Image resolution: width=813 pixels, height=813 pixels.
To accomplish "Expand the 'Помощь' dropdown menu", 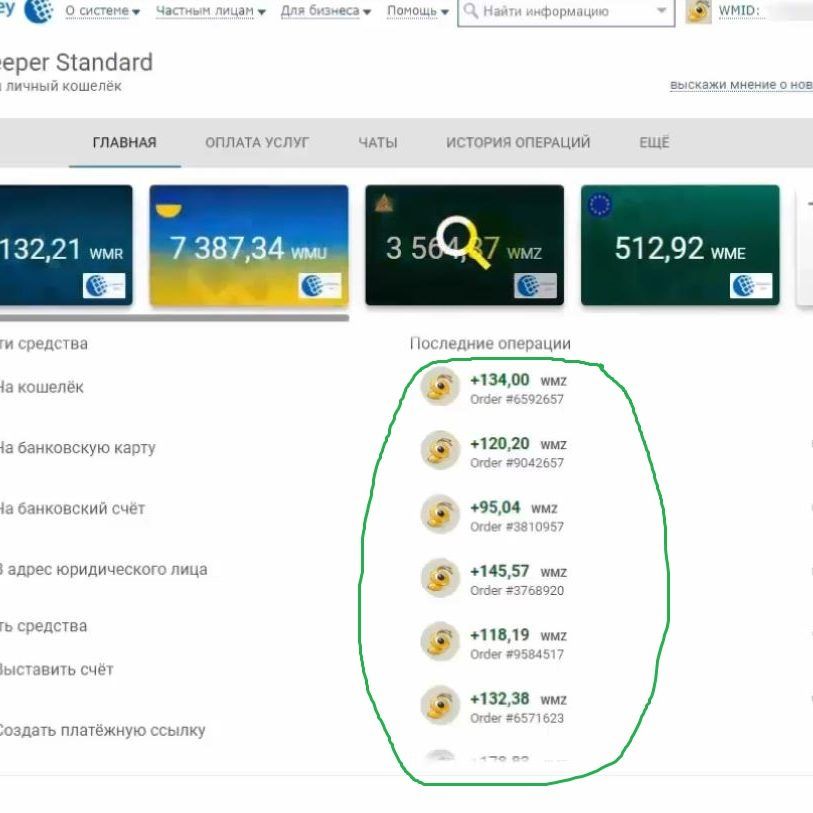I will (x=418, y=11).
